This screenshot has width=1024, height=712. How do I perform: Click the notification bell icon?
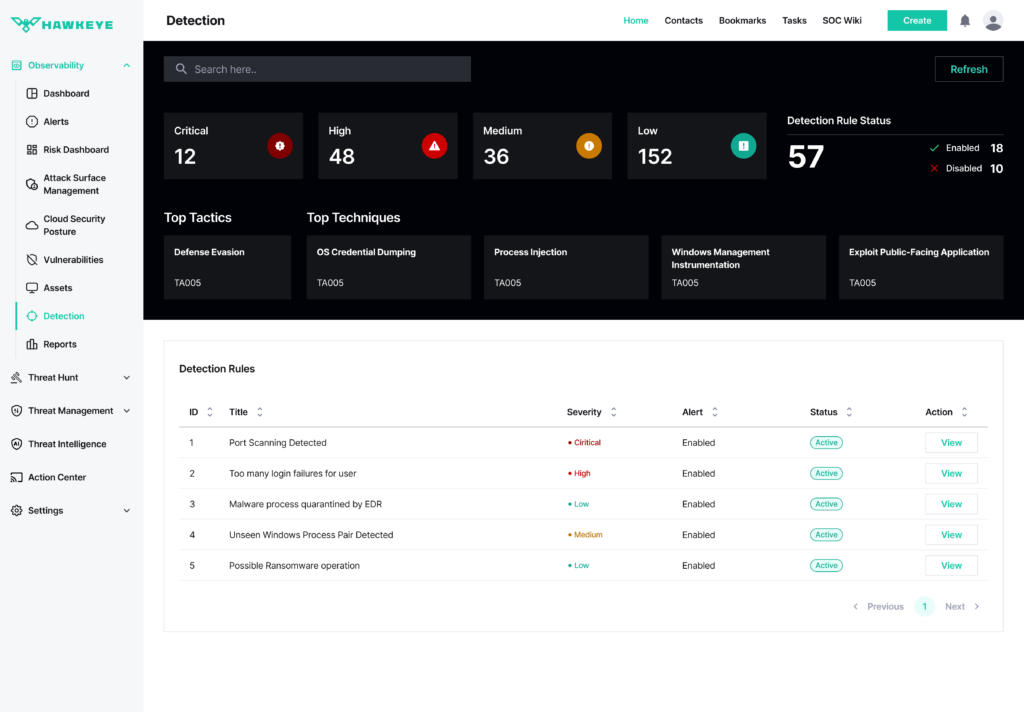(x=965, y=21)
